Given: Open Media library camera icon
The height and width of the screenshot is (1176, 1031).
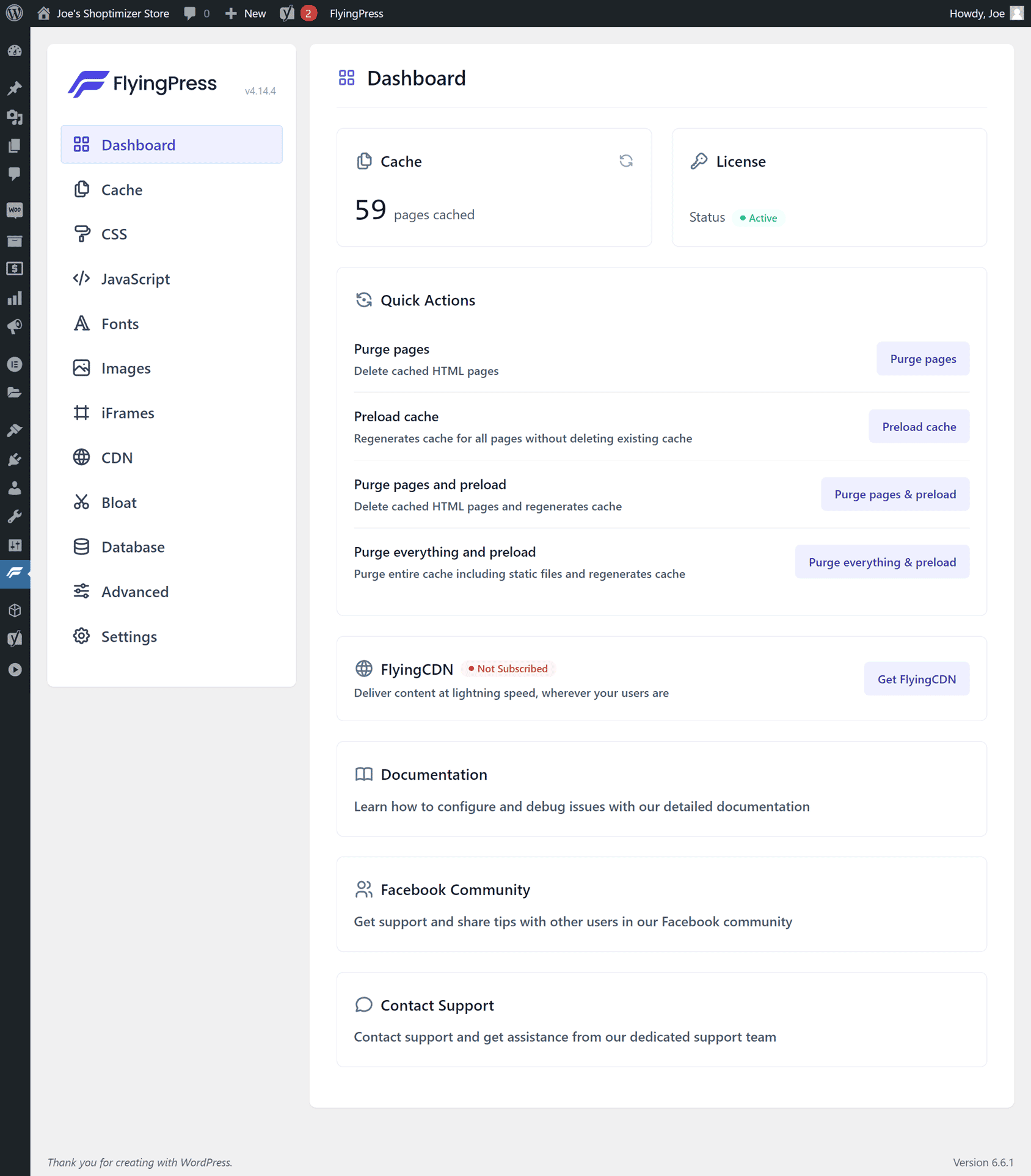Looking at the screenshot, I should 15,117.
